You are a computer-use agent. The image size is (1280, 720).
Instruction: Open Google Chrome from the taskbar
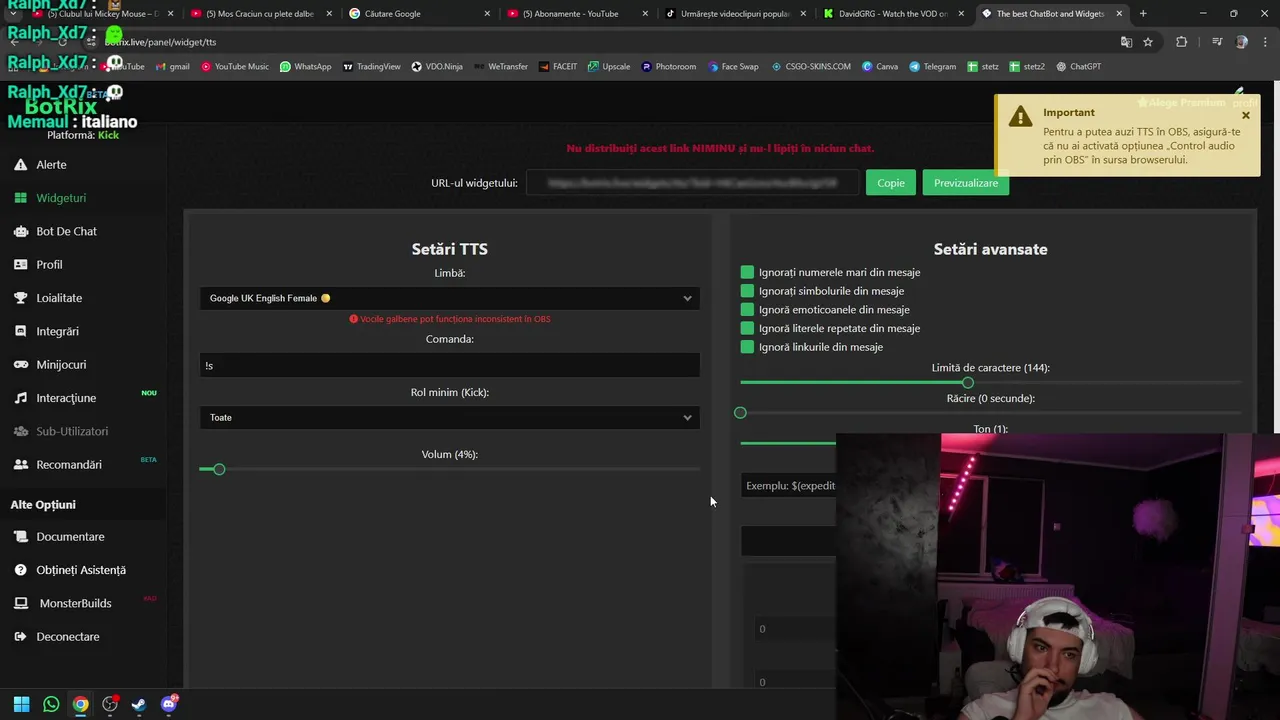tap(80, 704)
